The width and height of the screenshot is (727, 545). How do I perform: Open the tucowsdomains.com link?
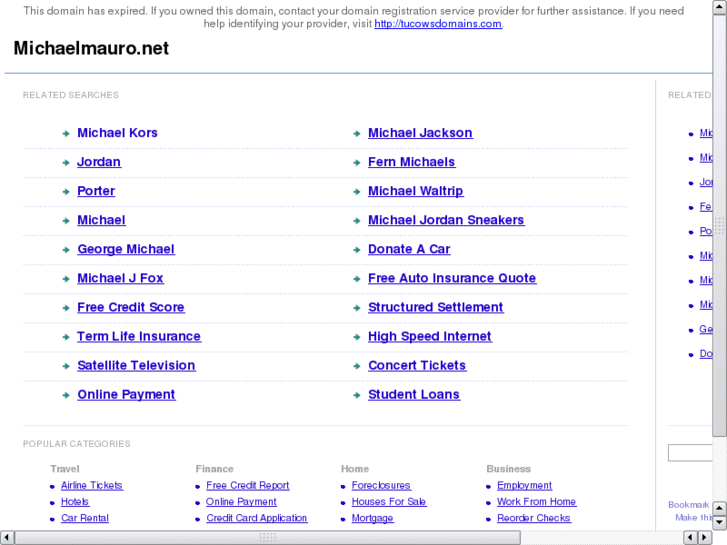(x=438, y=24)
